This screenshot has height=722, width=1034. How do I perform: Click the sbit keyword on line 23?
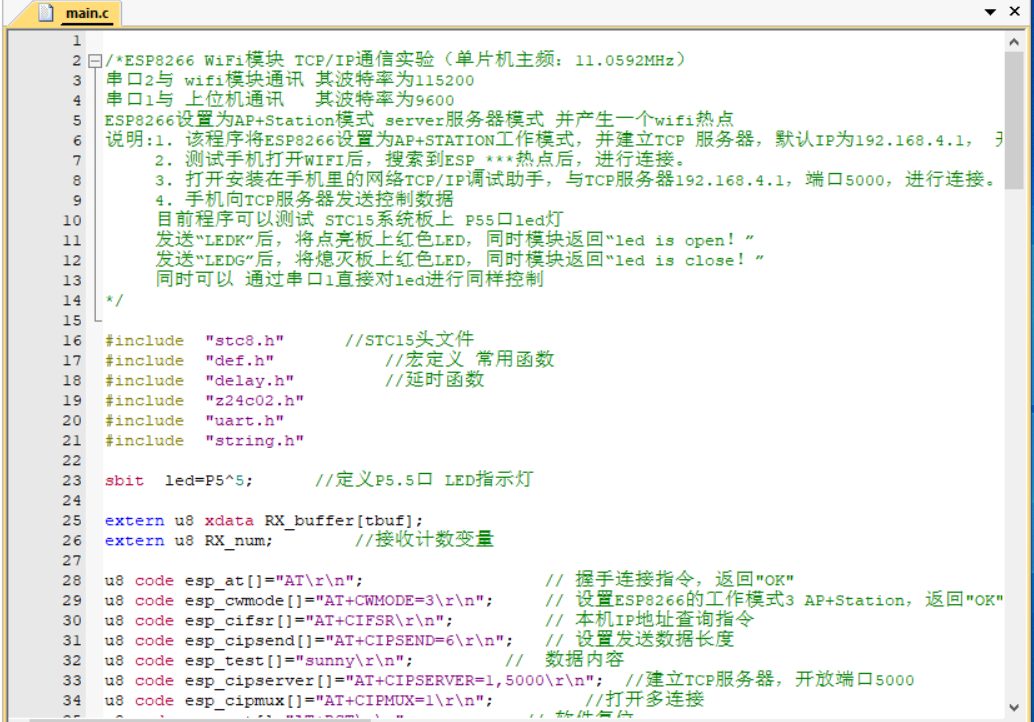124,480
